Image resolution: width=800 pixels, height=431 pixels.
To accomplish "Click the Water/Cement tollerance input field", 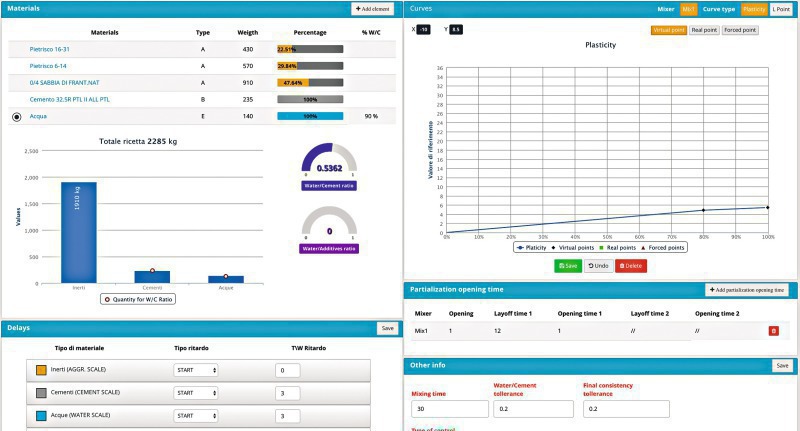I will [533, 409].
